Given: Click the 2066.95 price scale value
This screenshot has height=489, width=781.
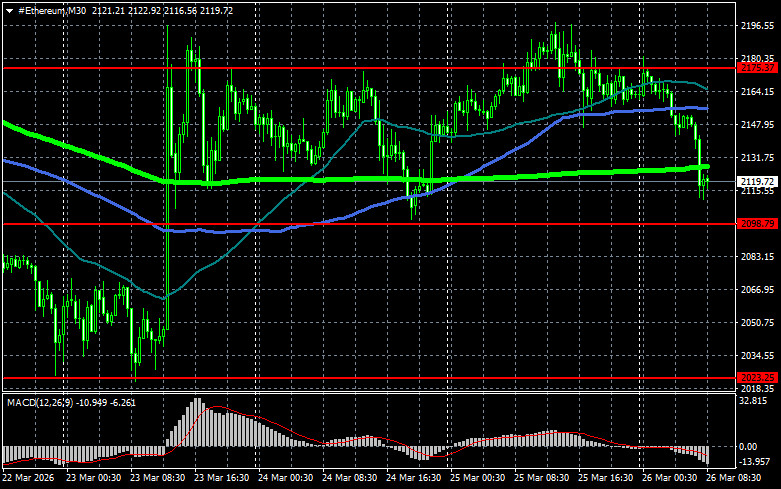Looking at the screenshot, I should tap(758, 289).
